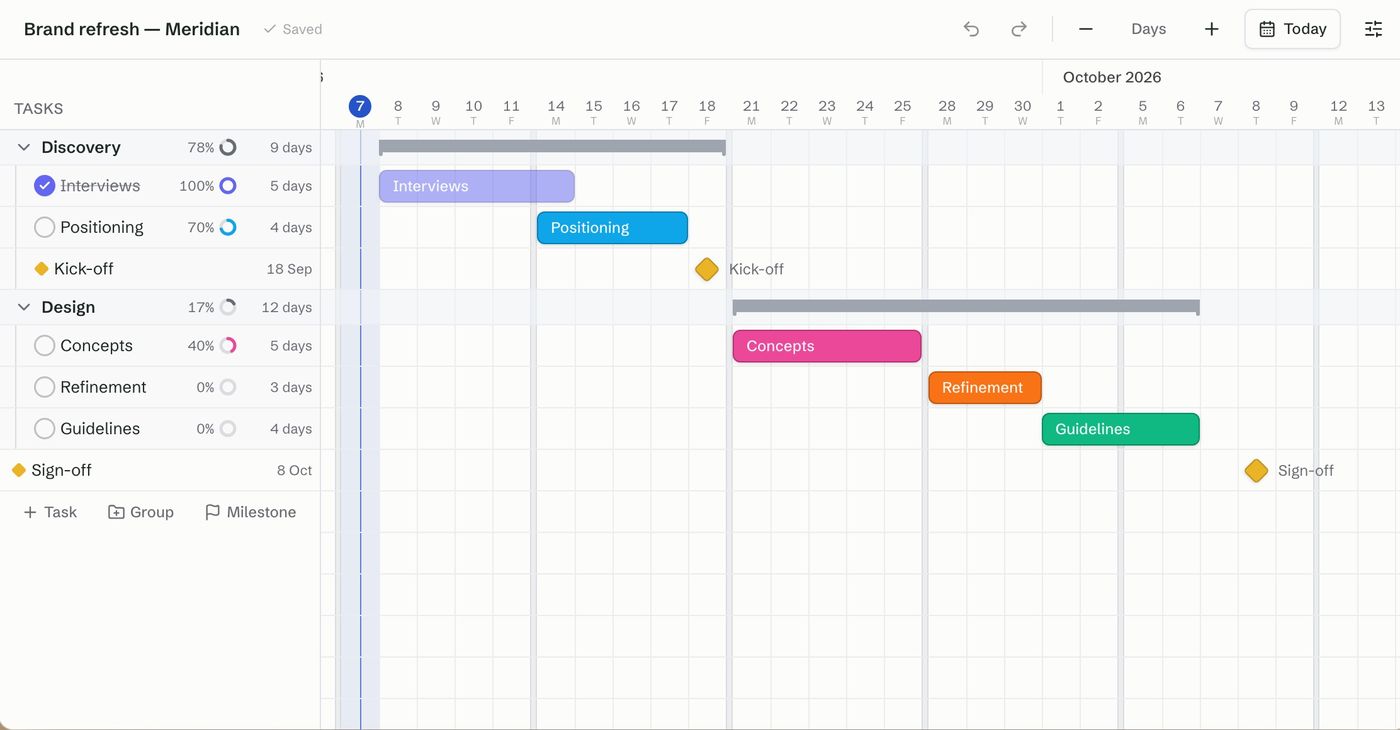Click the project title Brand refresh — Meridian
The image size is (1400, 730).
click(x=132, y=29)
